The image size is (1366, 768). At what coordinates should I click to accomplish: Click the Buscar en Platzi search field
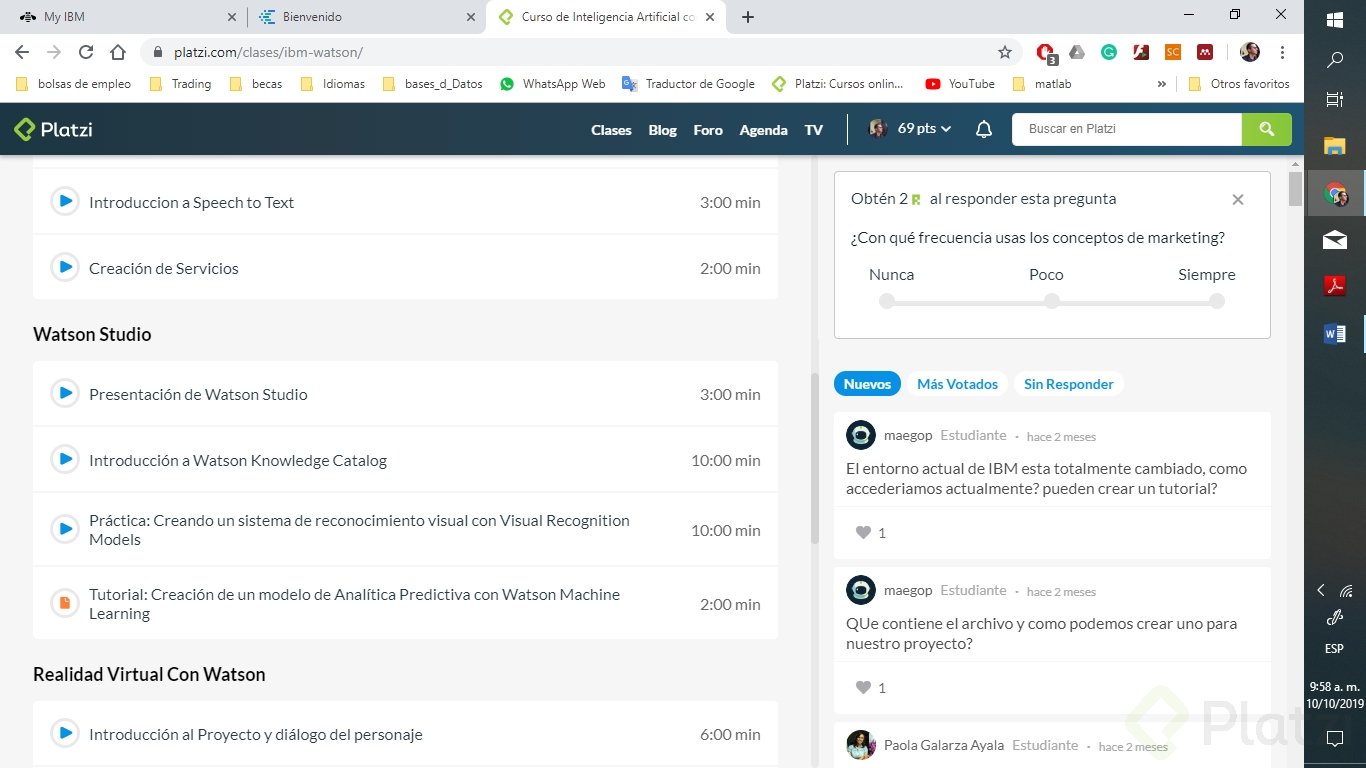click(1127, 129)
